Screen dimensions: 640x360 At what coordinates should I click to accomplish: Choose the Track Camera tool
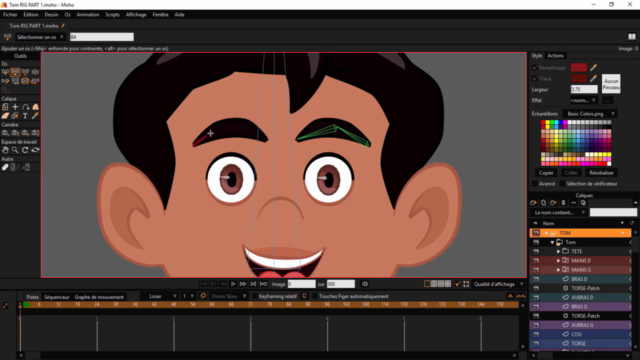click(x=5, y=133)
